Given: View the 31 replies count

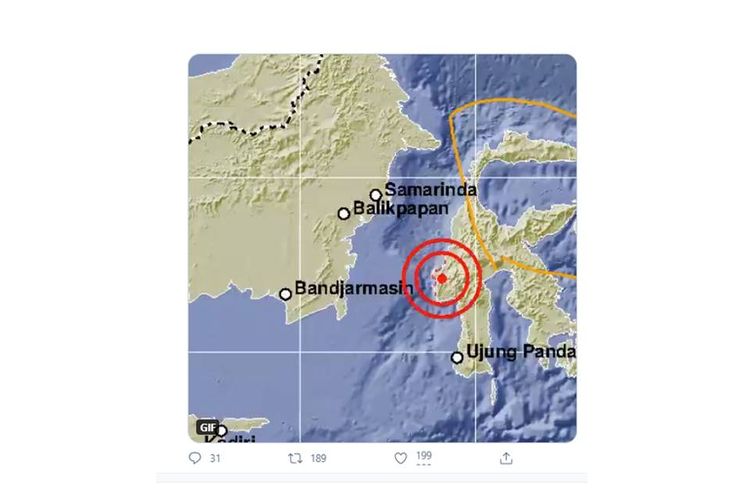Looking at the screenshot, I should pyautogui.click(x=215, y=459).
